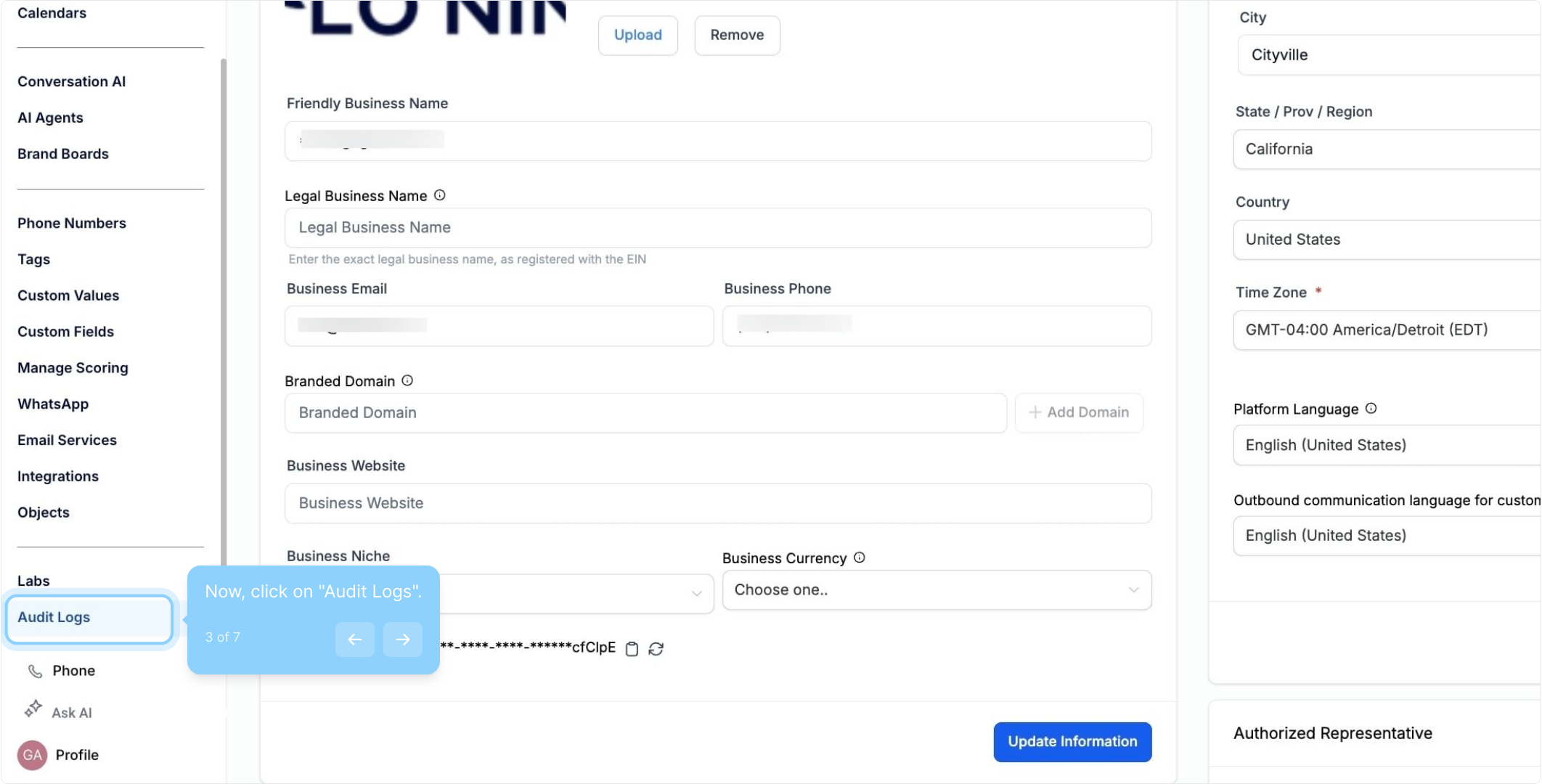Click the Update Information button
The width and height of the screenshot is (1542, 784).
[1072, 742]
